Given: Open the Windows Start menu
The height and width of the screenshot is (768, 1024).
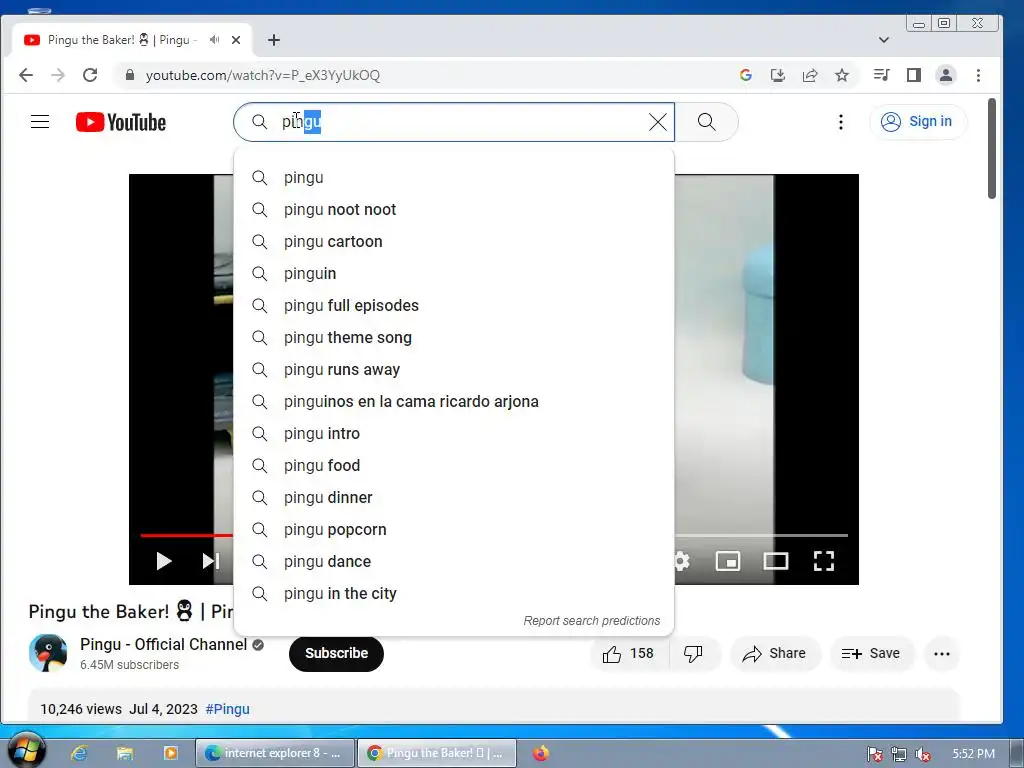Looking at the screenshot, I should [x=27, y=750].
